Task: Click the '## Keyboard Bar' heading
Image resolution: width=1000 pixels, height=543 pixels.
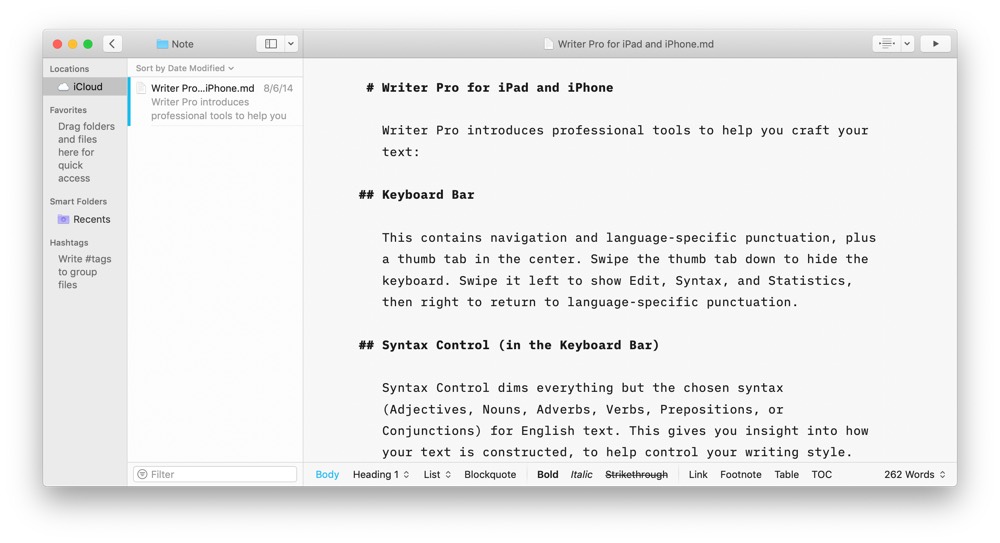Action: tap(416, 195)
